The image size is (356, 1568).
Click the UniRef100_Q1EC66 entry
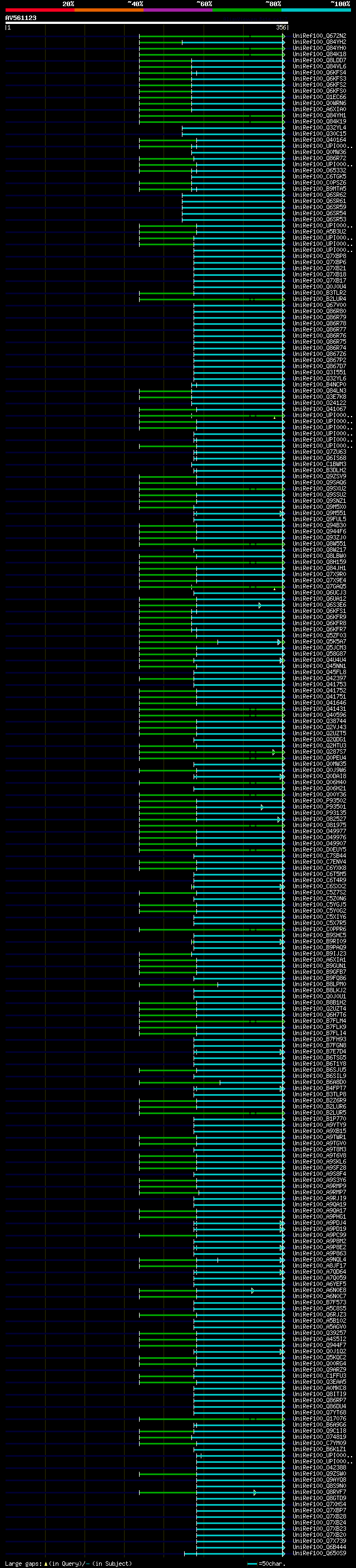[x=319, y=97]
